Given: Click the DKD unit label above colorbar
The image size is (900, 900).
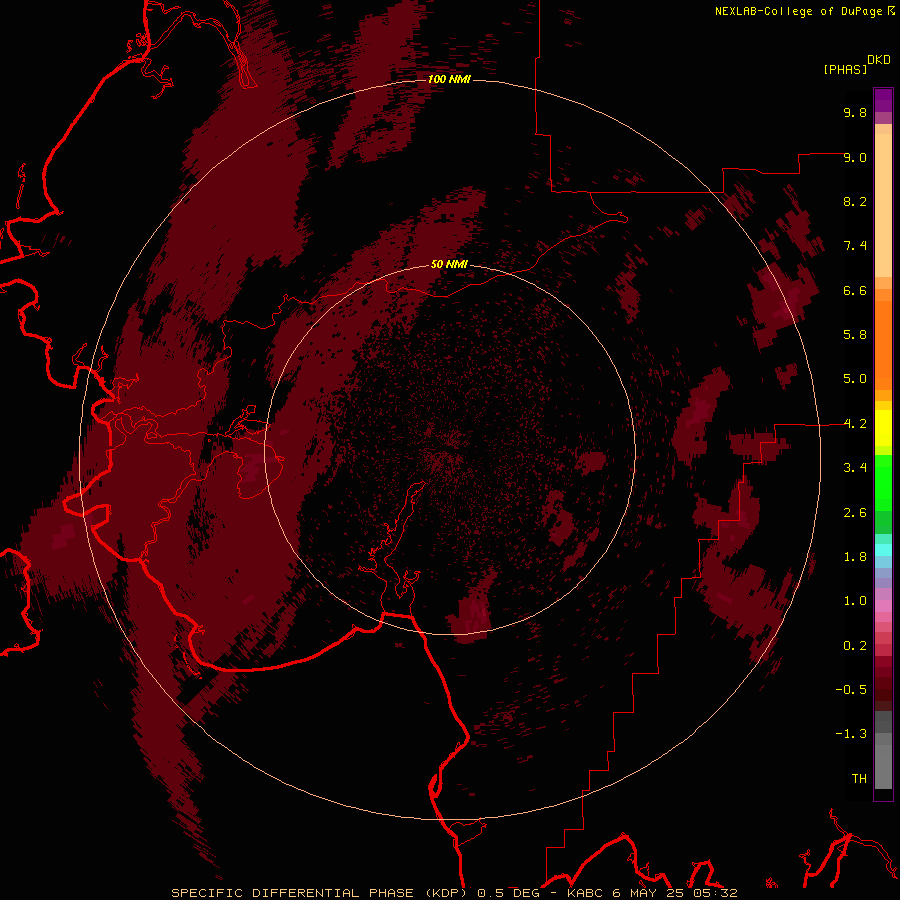Looking at the screenshot, I should 879,60.
